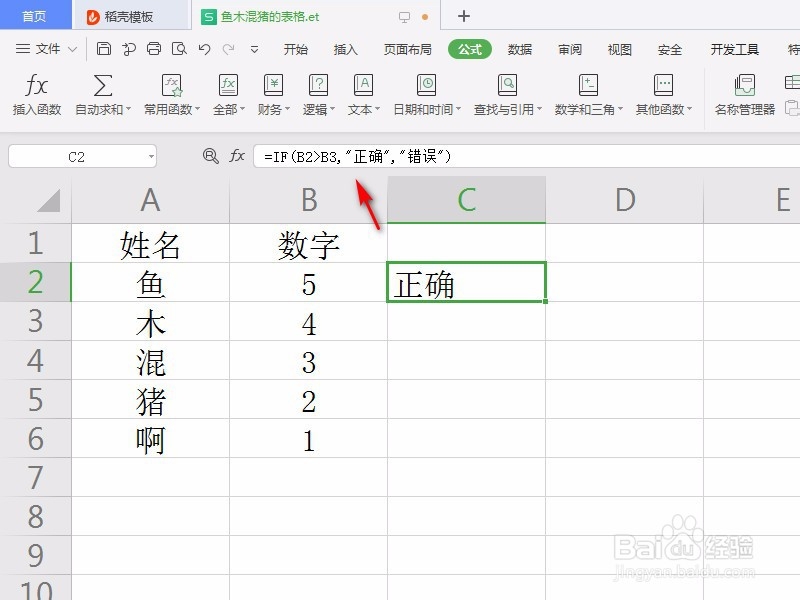800x600 pixels.
Task: Select cell B6 containing 1
Action: click(309, 439)
